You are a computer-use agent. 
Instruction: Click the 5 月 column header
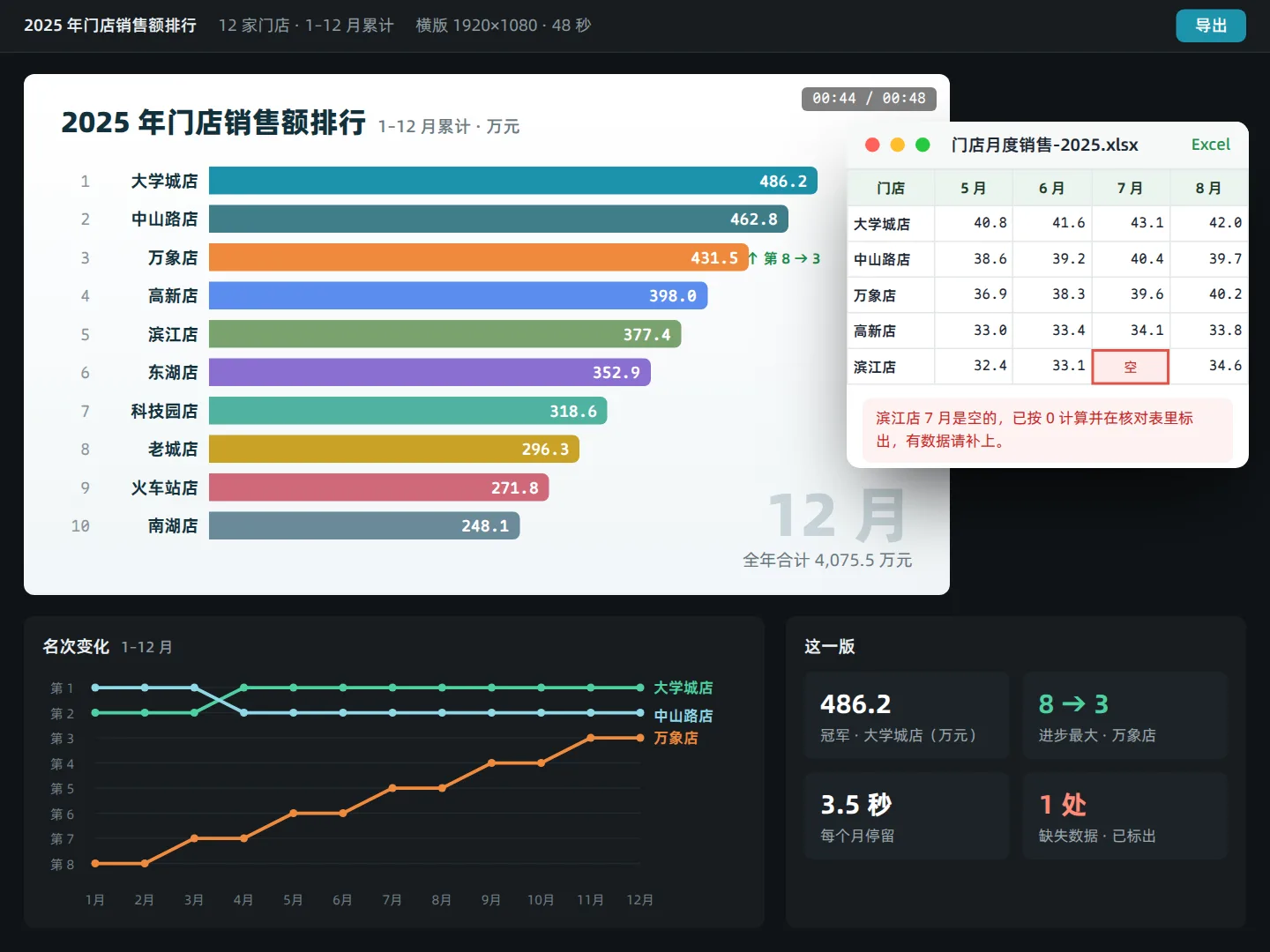point(974,188)
